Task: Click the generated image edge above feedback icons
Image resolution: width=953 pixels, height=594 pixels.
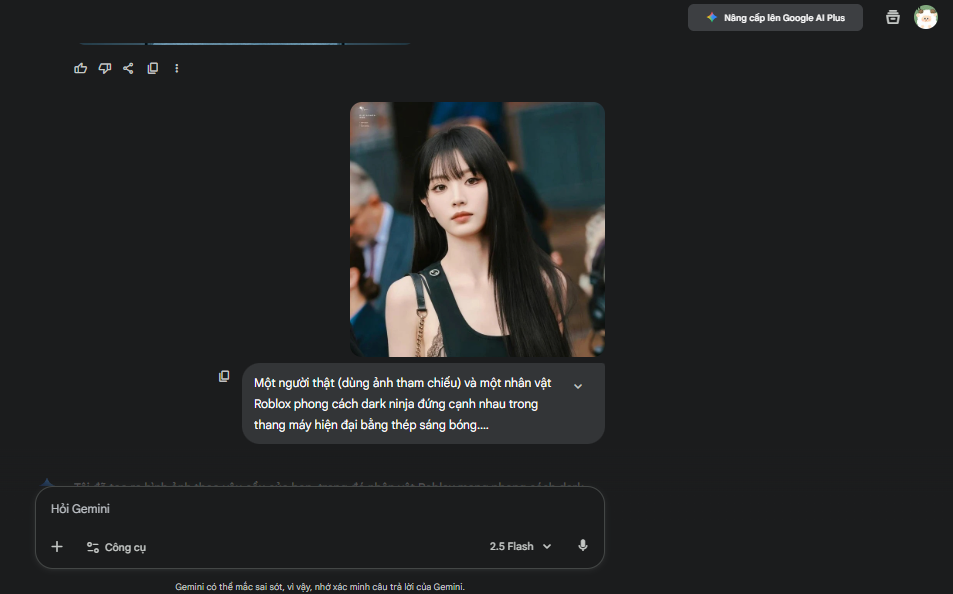Action: [x=245, y=44]
